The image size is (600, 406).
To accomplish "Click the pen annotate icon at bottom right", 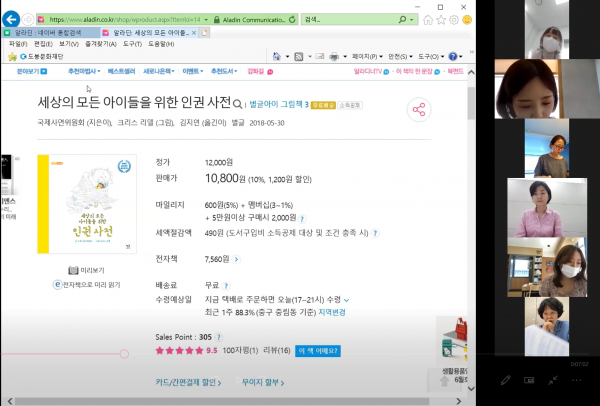I will coord(506,380).
